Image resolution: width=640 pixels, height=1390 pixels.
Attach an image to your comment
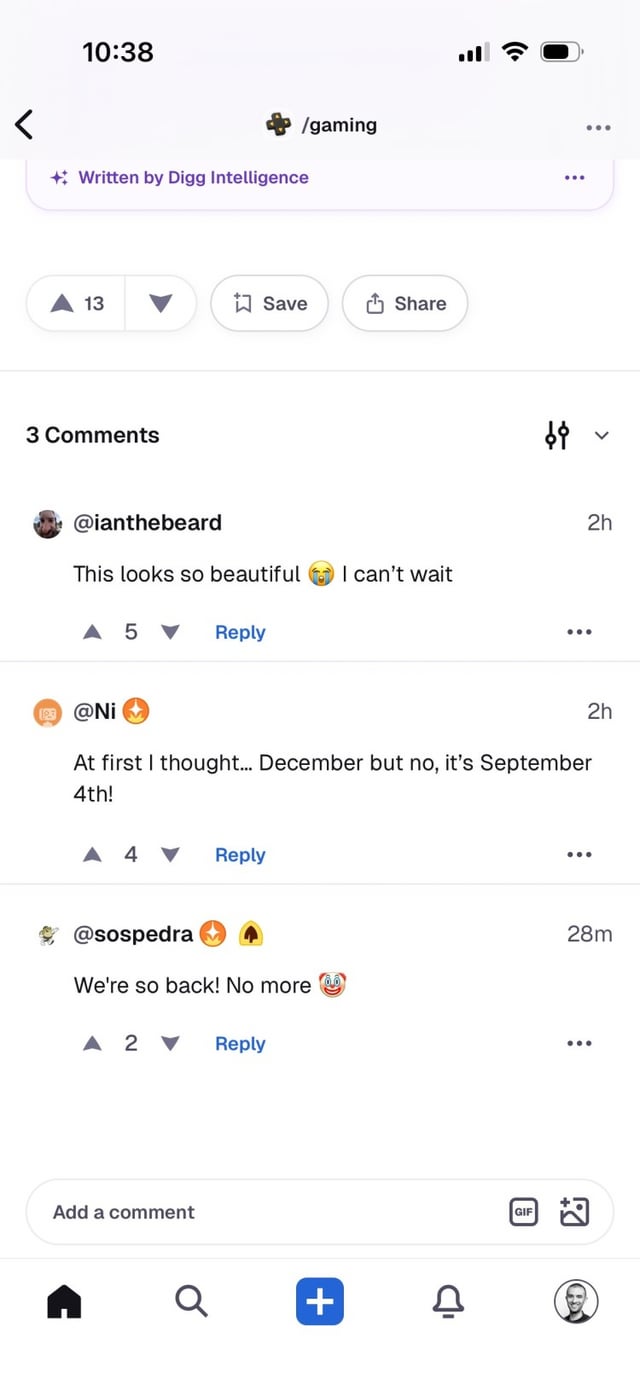(x=575, y=1212)
